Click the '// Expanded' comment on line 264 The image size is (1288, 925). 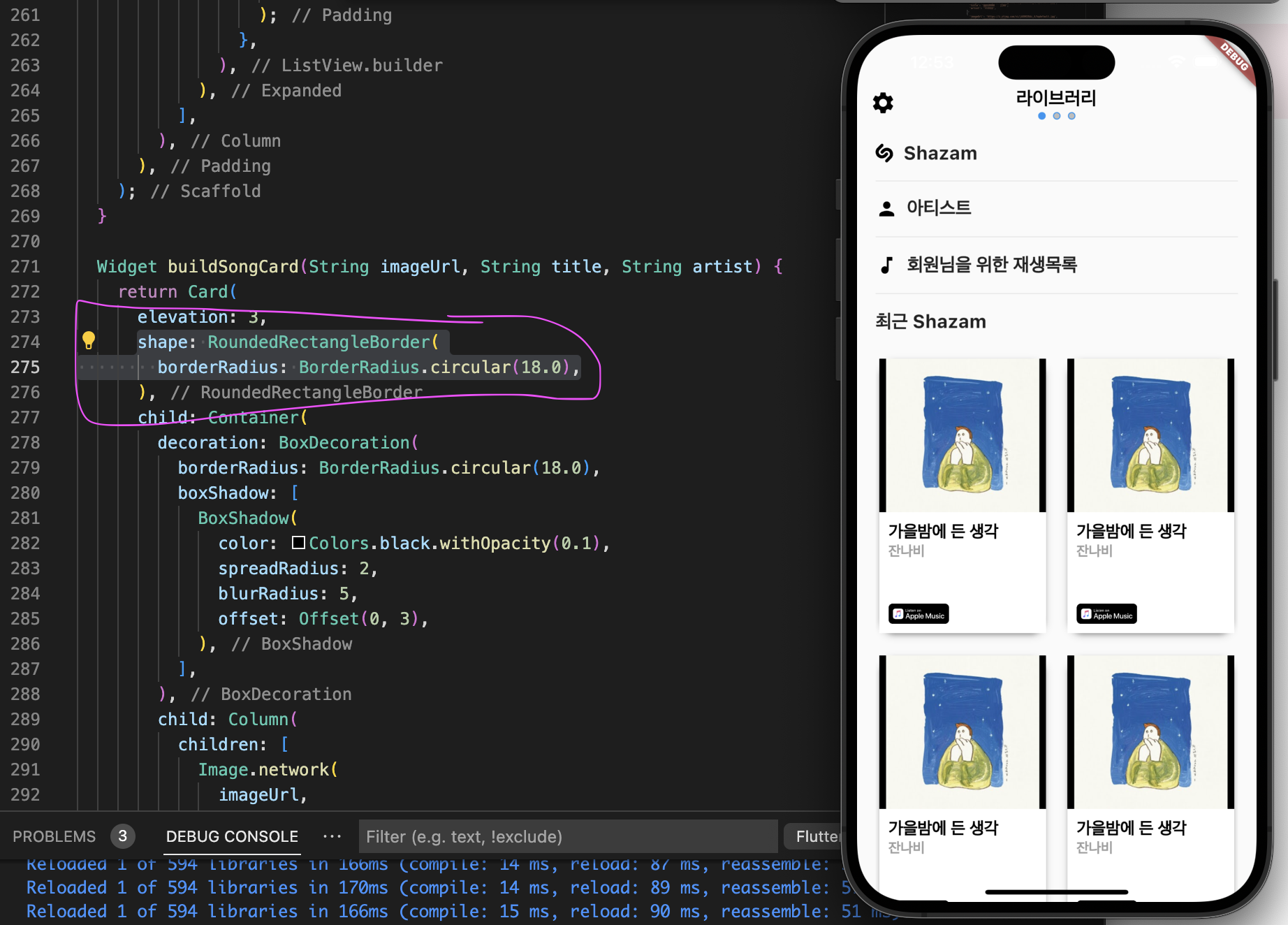pos(286,90)
